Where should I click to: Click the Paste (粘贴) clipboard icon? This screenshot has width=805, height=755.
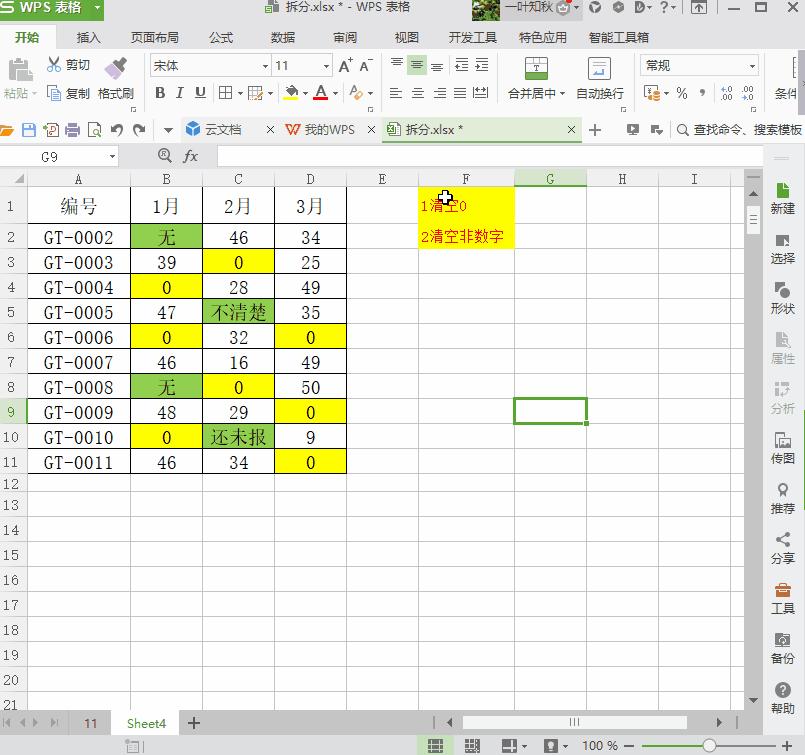pyautogui.click(x=20, y=70)
